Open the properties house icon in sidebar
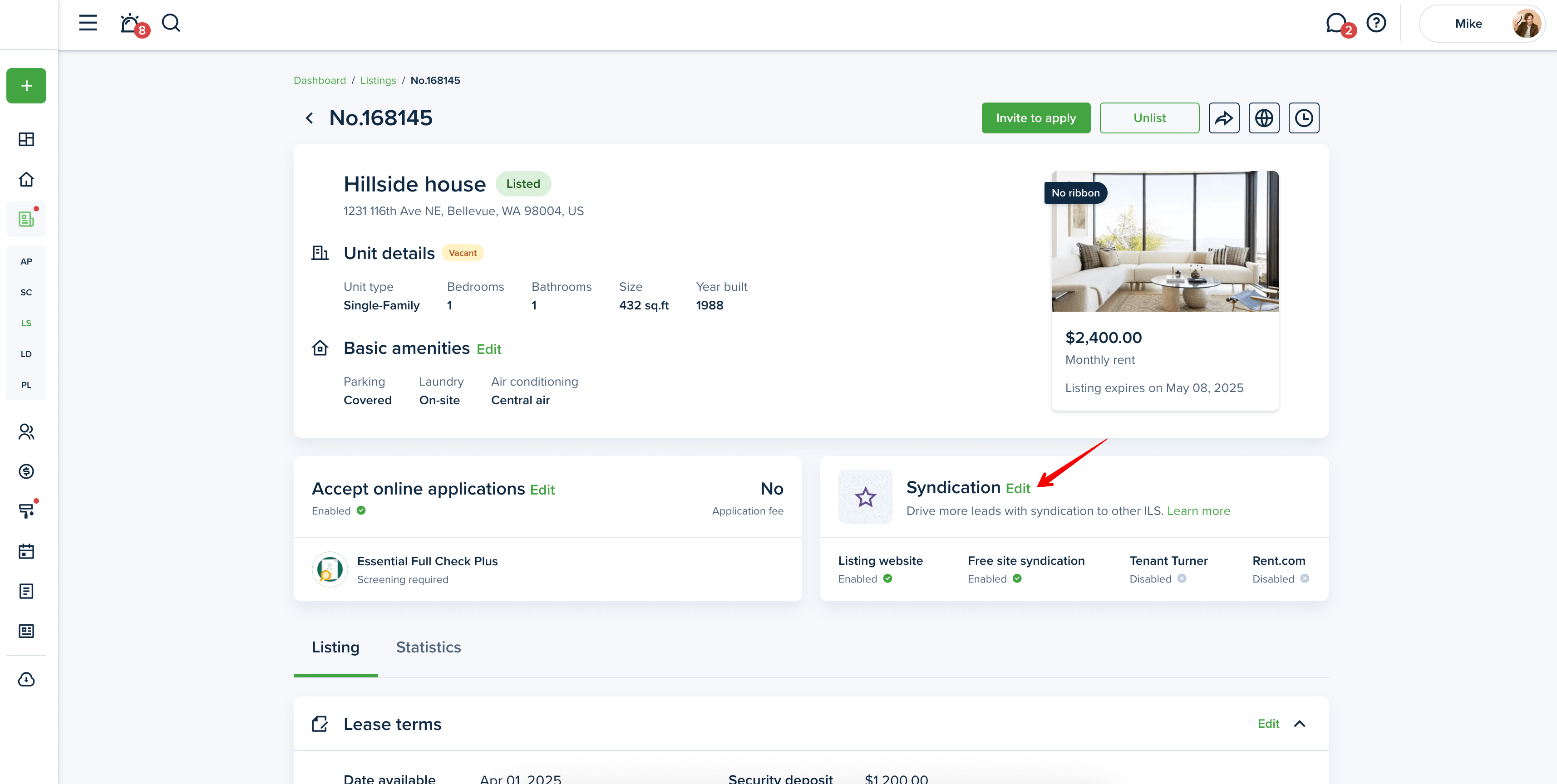Screen dimensions: 1557x784 click(x=26, y=179)
